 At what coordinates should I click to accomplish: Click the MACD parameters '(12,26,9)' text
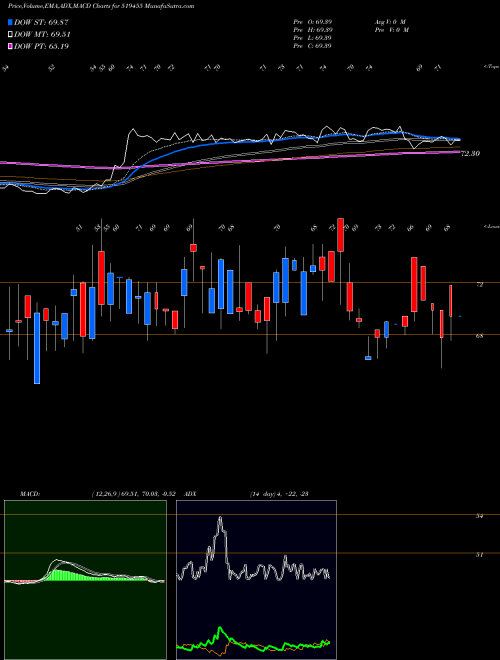click(104, 494)
